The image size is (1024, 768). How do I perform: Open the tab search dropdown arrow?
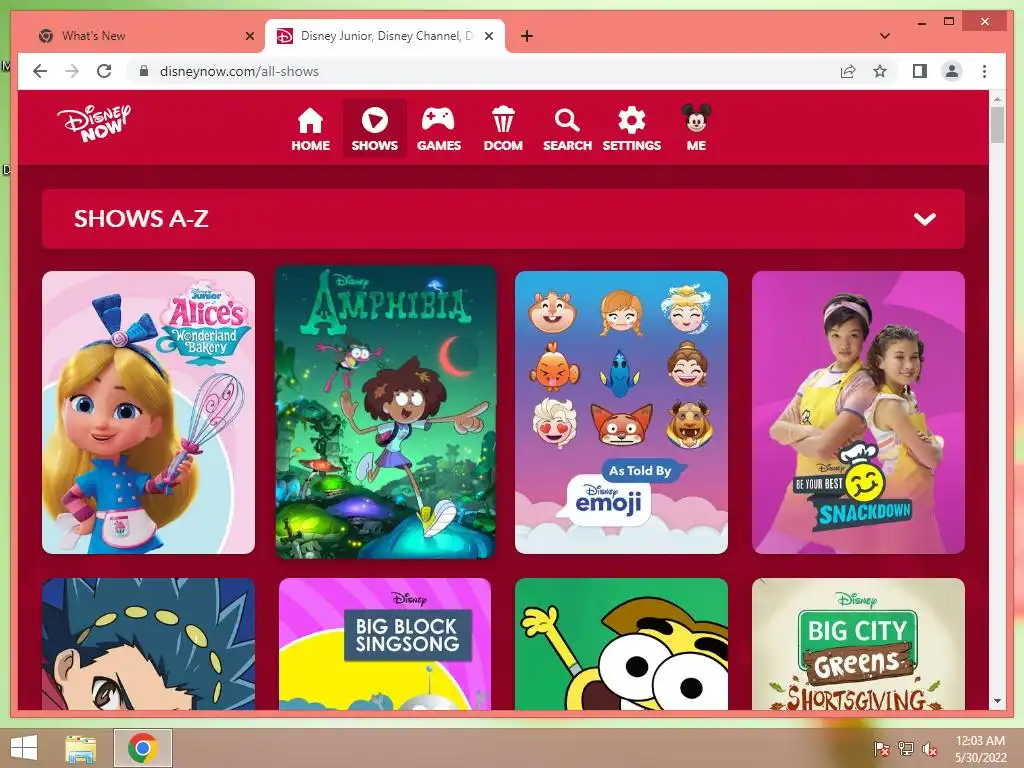click(x=885, y=37)
